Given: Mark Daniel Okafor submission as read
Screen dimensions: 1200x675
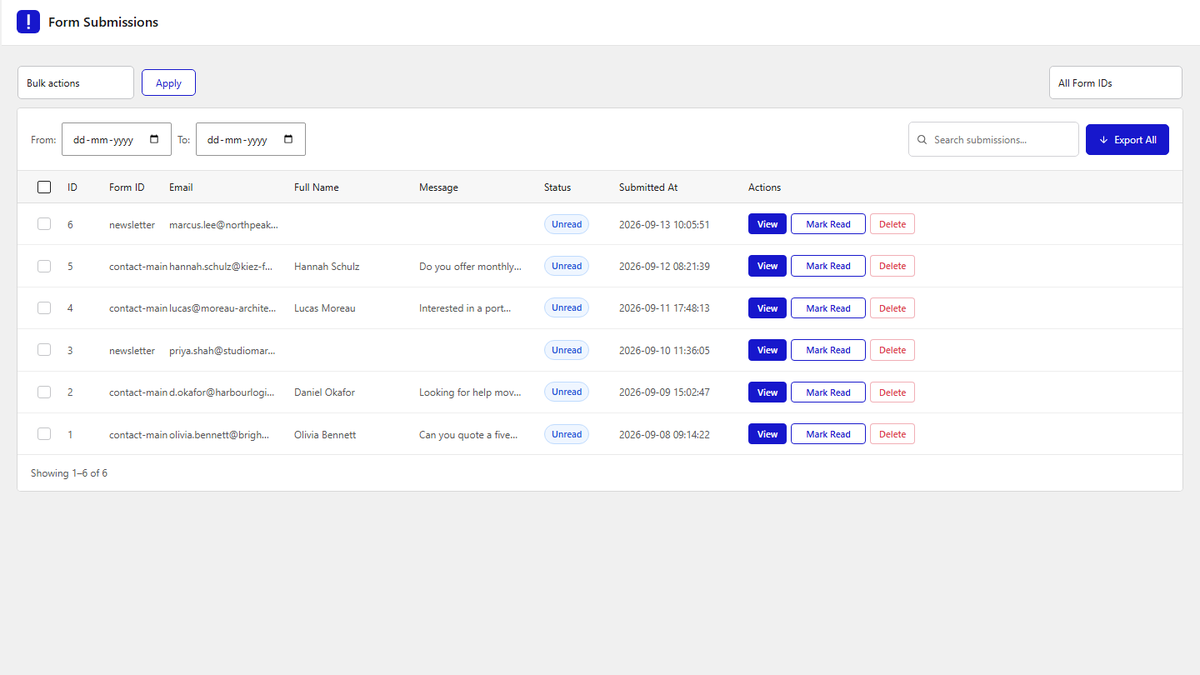Looking at the screenshot, I should pyautogui.click(x=828, y=392).
